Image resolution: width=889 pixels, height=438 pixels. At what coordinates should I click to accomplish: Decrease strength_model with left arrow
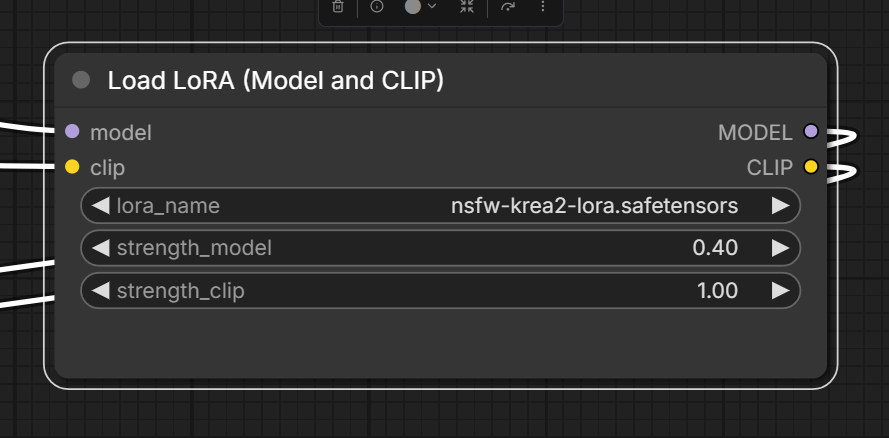pos(100,248)
